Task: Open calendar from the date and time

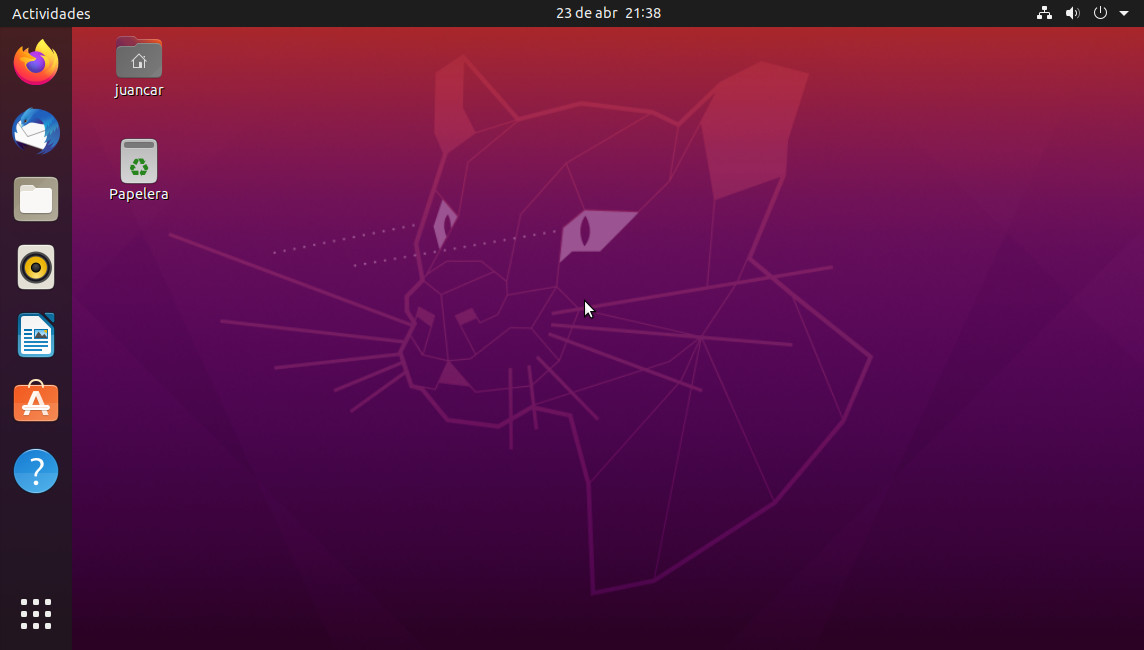Action: [x=608, y=13]
